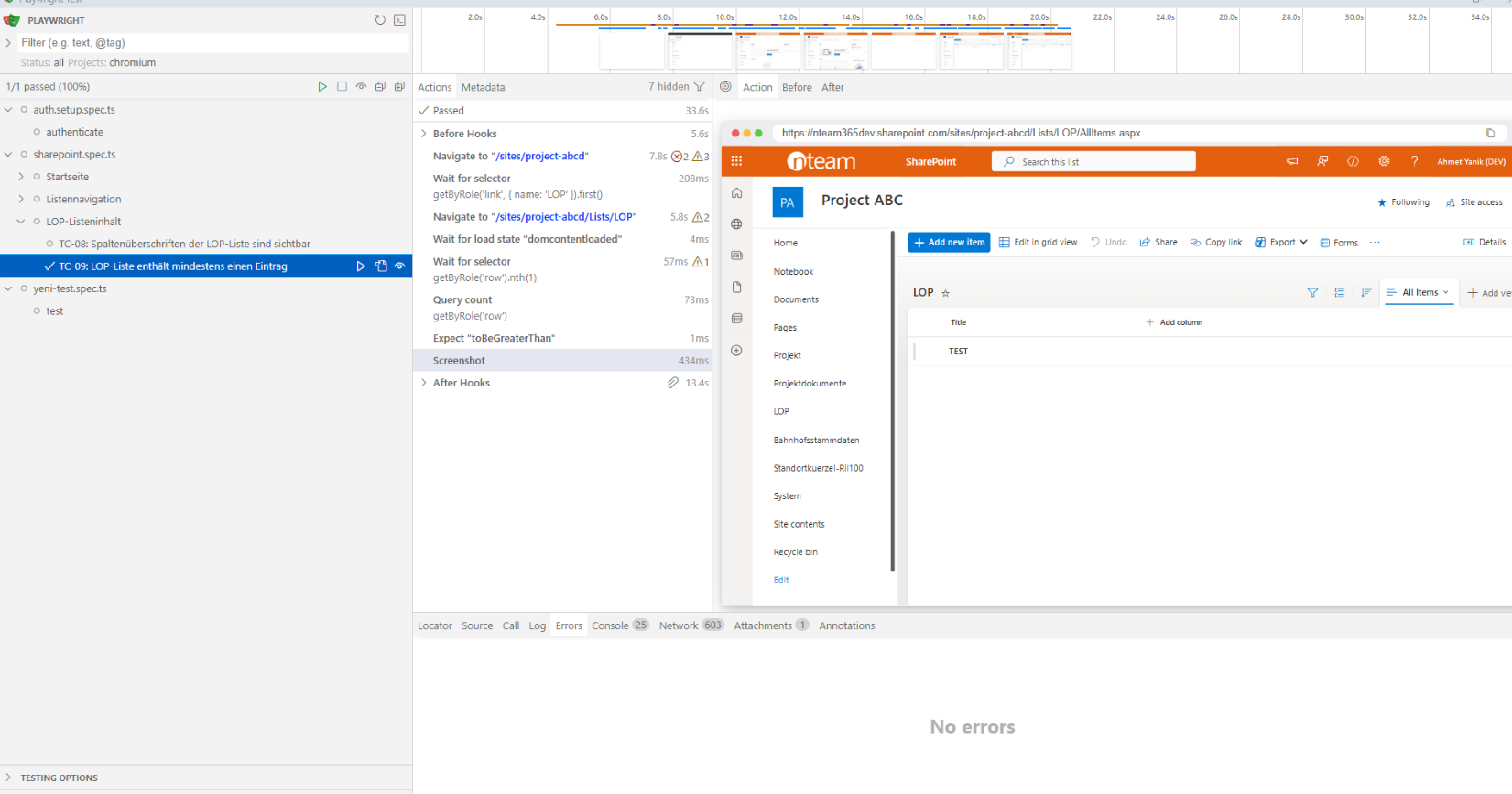This screenshot has width=1512, height=794.
Task: Open the Console tab
Action: tap(620, 625)
